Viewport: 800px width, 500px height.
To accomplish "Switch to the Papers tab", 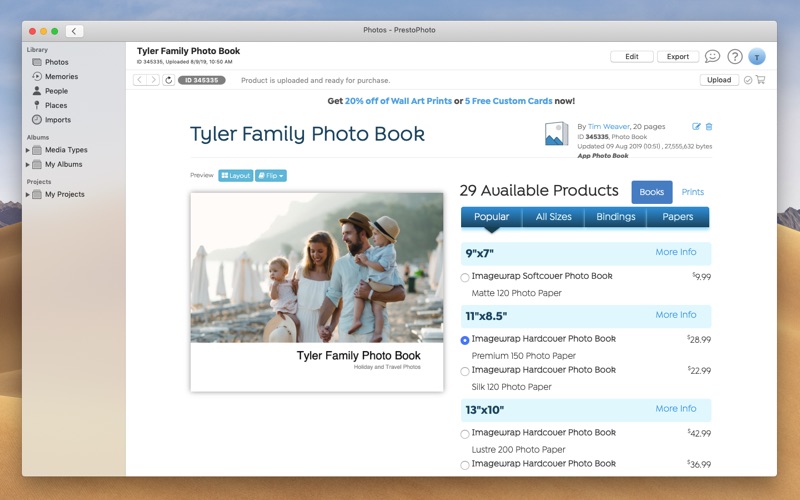I will pos(678,217).
